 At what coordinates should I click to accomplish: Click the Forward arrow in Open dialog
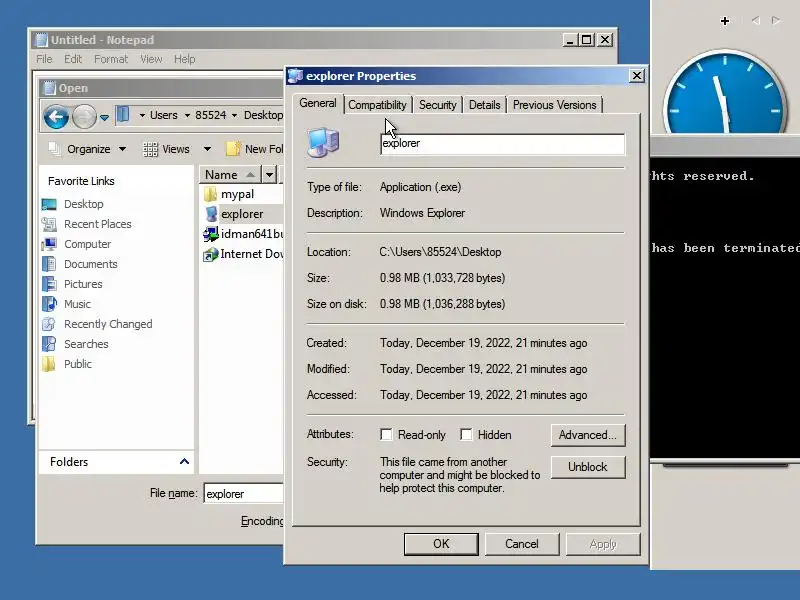[84, 117]
